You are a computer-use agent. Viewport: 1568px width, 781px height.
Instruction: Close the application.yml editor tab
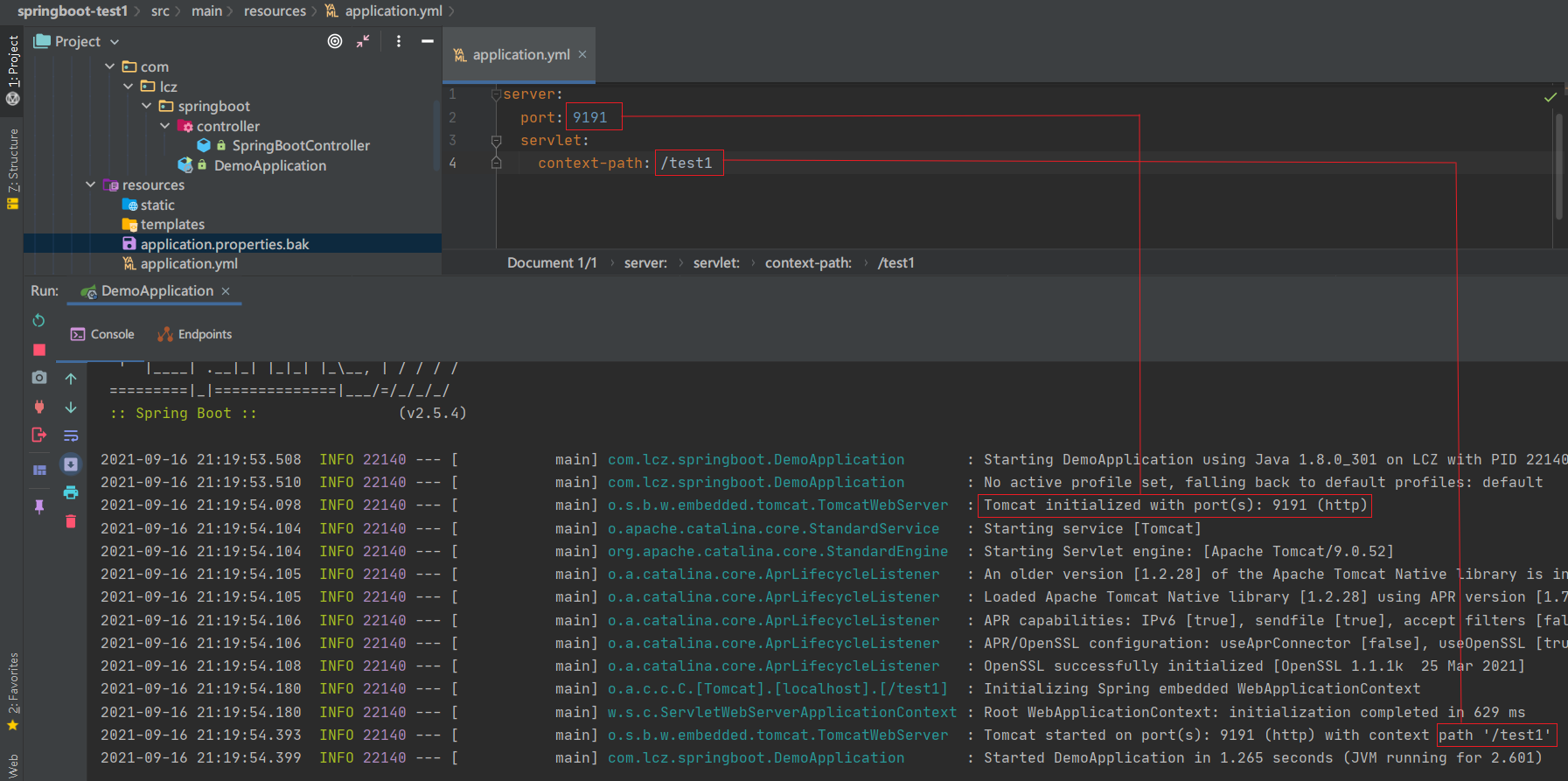point(582,54)
